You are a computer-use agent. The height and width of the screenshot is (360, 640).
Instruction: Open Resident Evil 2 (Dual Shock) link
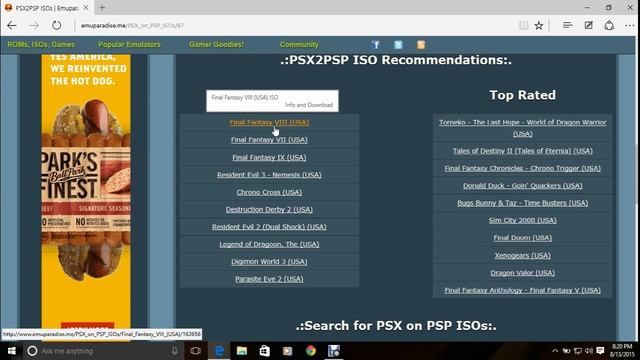click(269, 227)
